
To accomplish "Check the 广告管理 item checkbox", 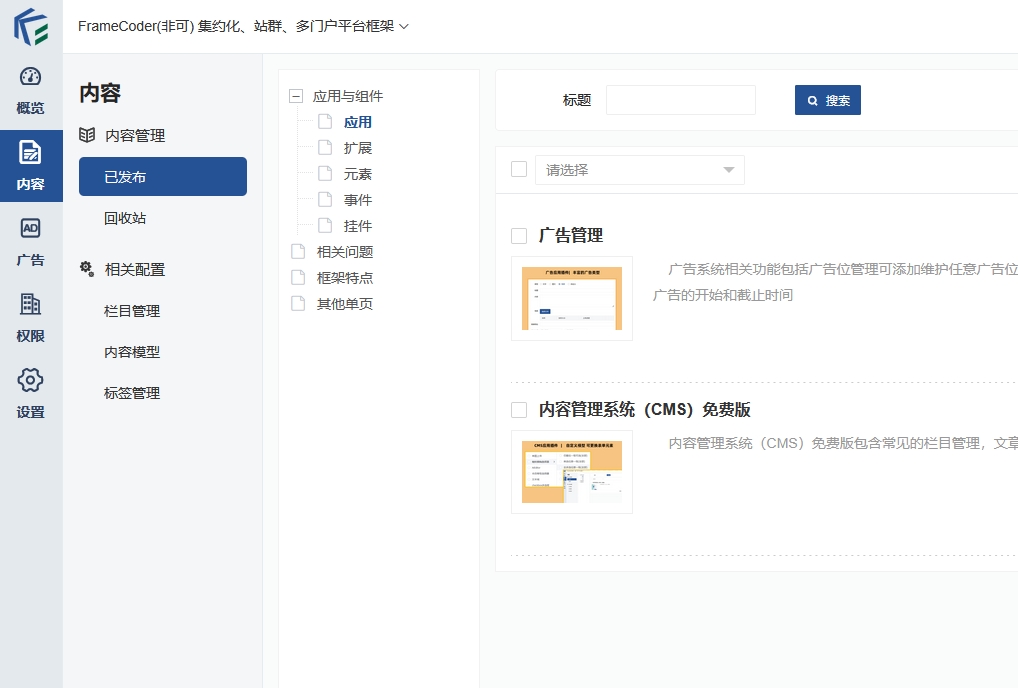I will pyautogui.click(x=519, y=236).
